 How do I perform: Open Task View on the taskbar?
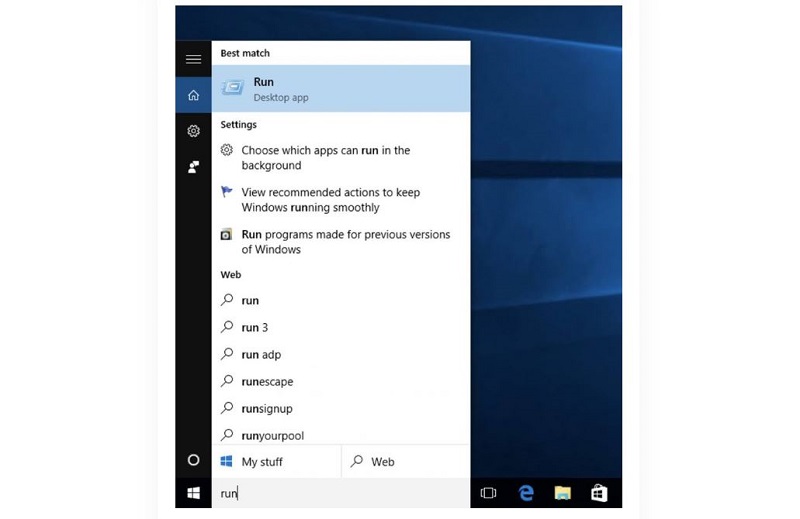click(488, 493)
